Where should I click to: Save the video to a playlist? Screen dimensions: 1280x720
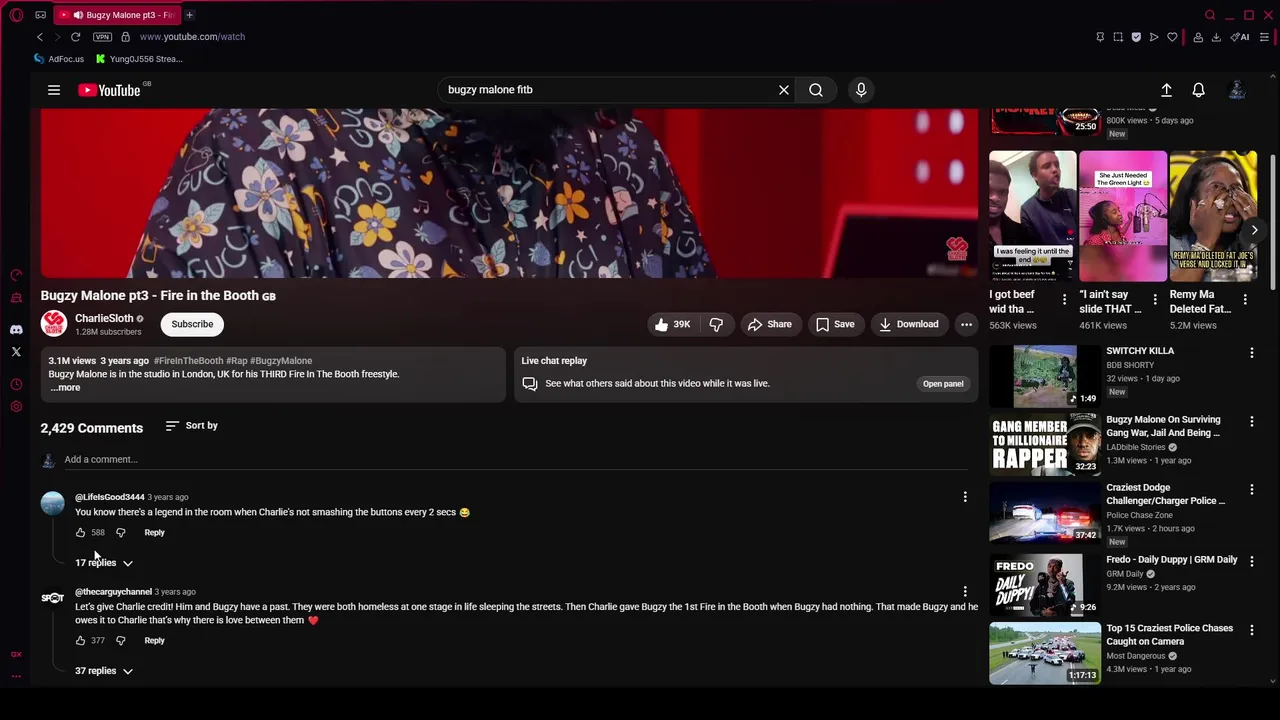pos(835,324)
